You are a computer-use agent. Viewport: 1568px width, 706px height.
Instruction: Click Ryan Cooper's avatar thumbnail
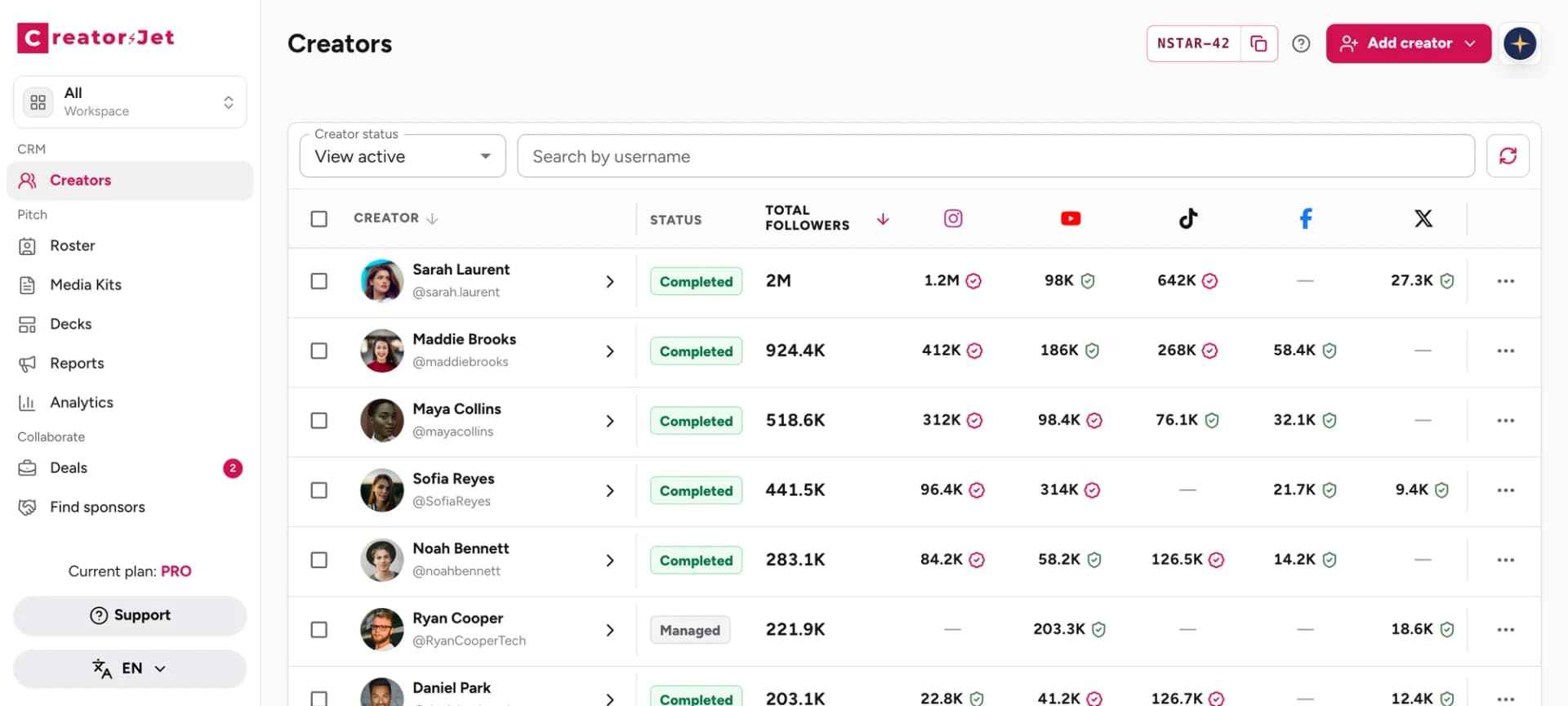pos(382,629)
